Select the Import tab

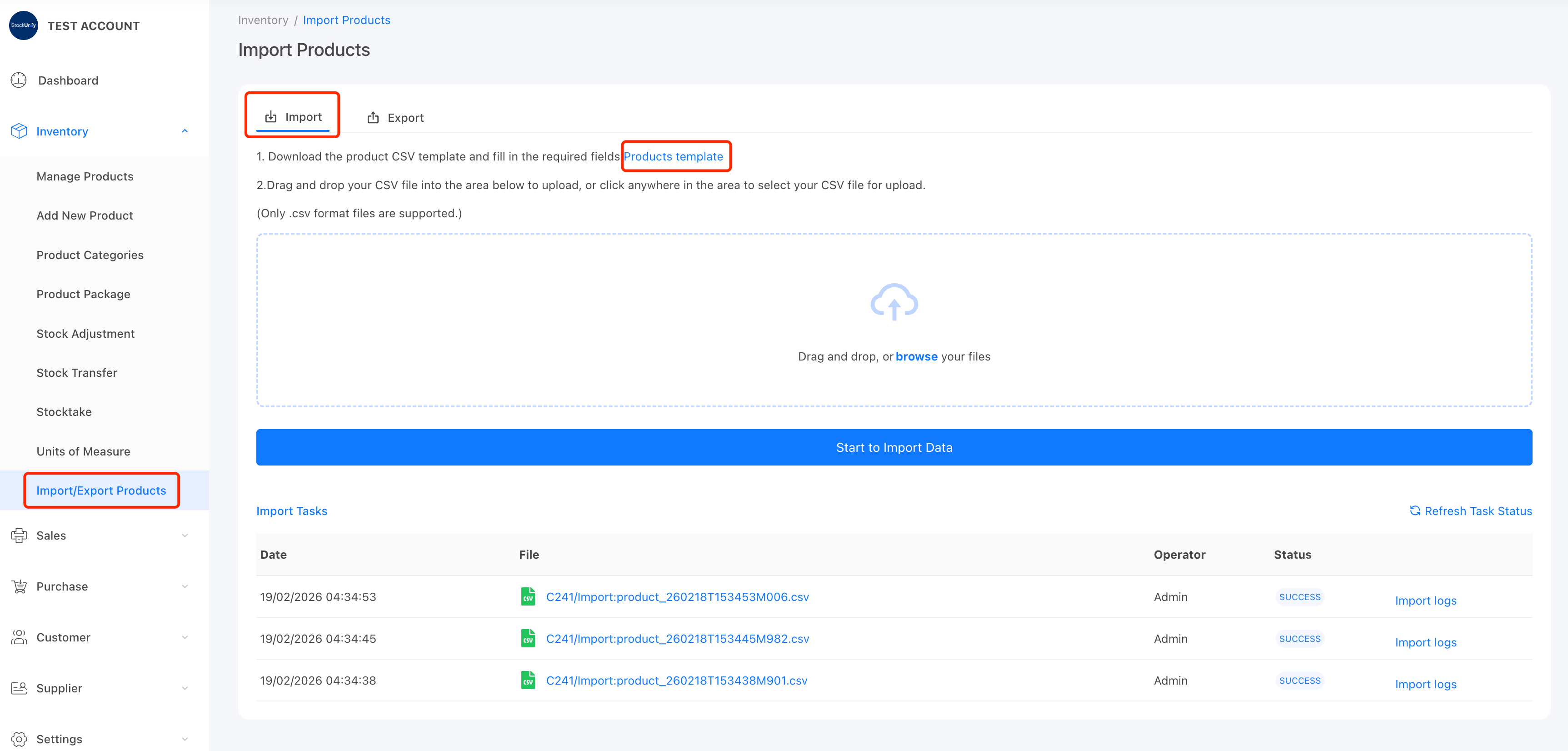[x=294, y=117]
